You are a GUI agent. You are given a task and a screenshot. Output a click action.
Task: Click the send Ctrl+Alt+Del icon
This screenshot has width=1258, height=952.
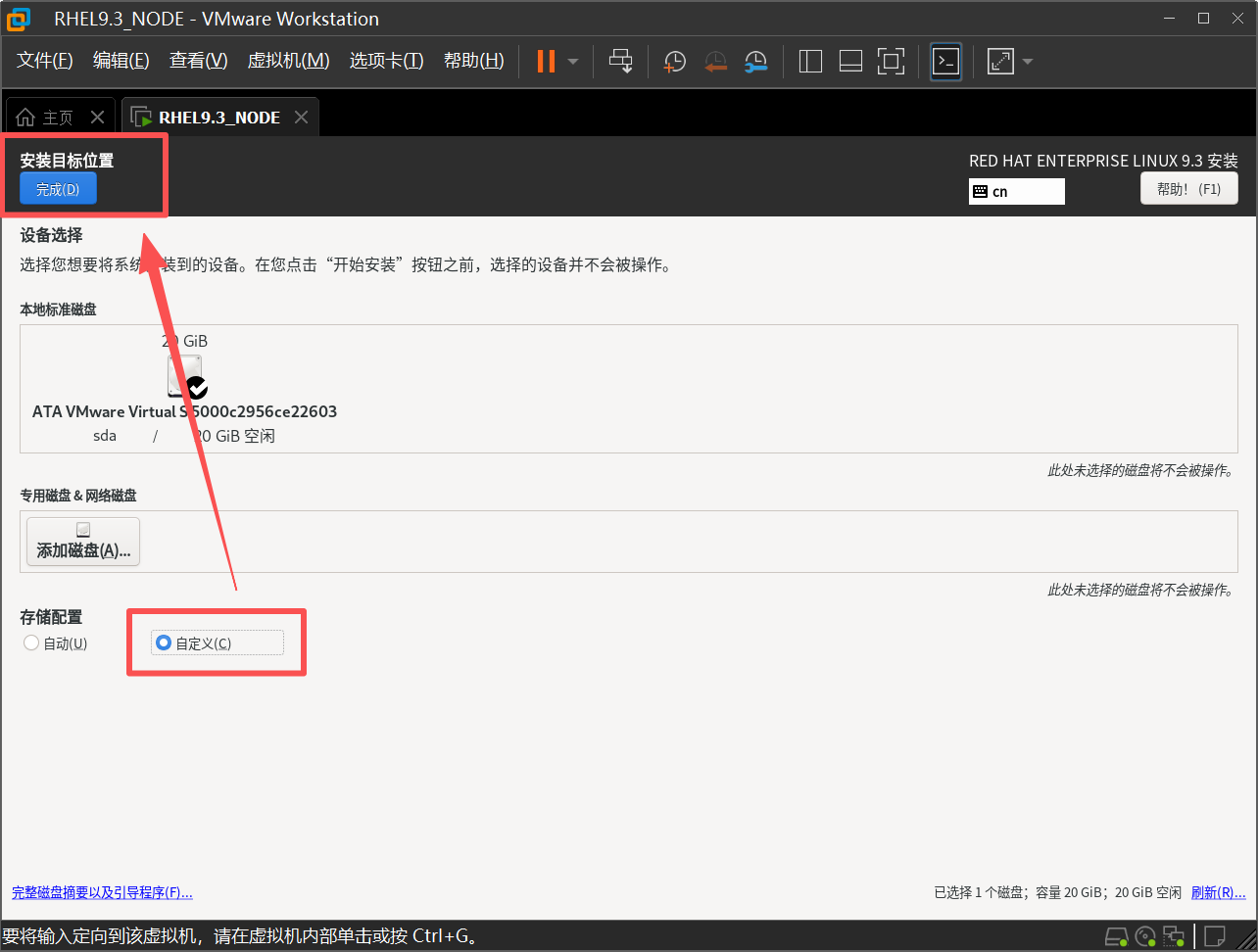[x=620, y=61]
